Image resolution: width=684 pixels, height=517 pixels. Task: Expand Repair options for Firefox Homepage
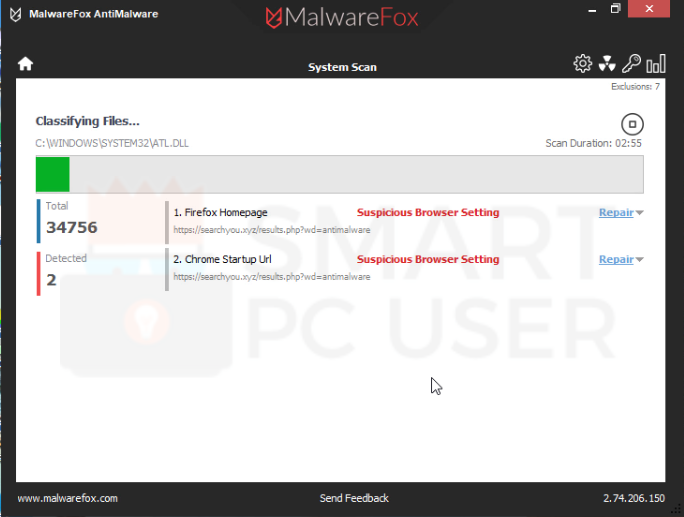pyautogui.click(x=640, y=212)
